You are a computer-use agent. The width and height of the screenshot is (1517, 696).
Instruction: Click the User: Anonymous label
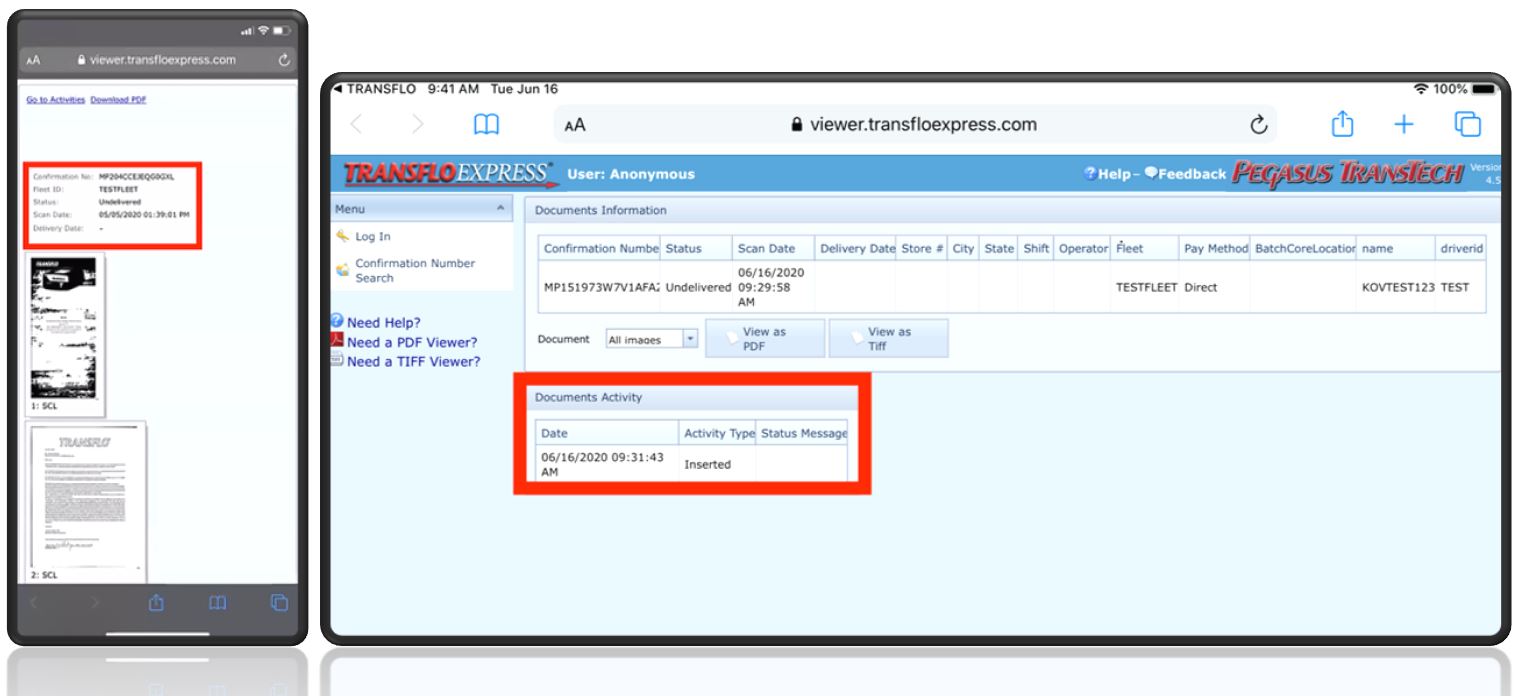point(630,175)
